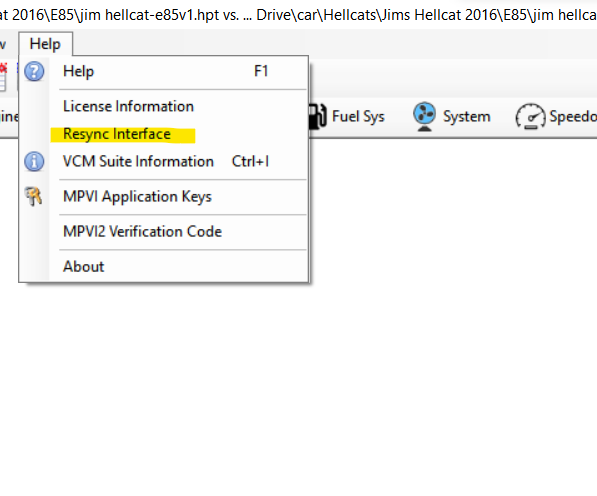Click the red-starred document toolbar icon
The image size is (597, 496).
[3, 77]
